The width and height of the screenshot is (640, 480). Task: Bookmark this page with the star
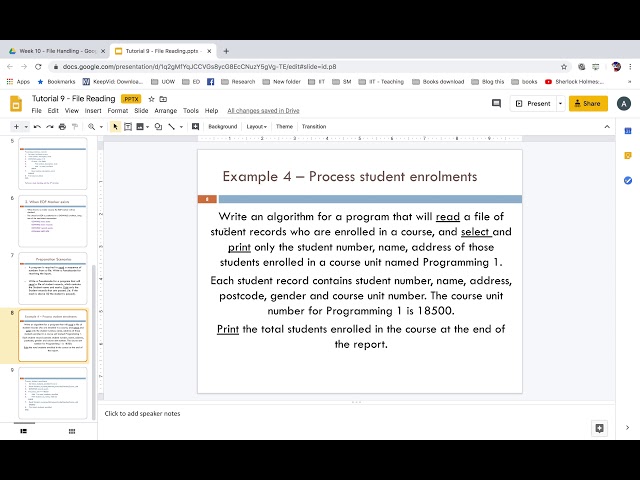click(564, 67)
